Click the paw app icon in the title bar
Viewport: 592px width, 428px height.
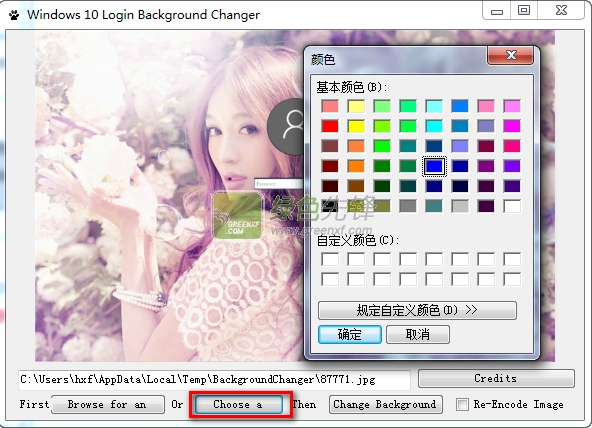[14, 15]
